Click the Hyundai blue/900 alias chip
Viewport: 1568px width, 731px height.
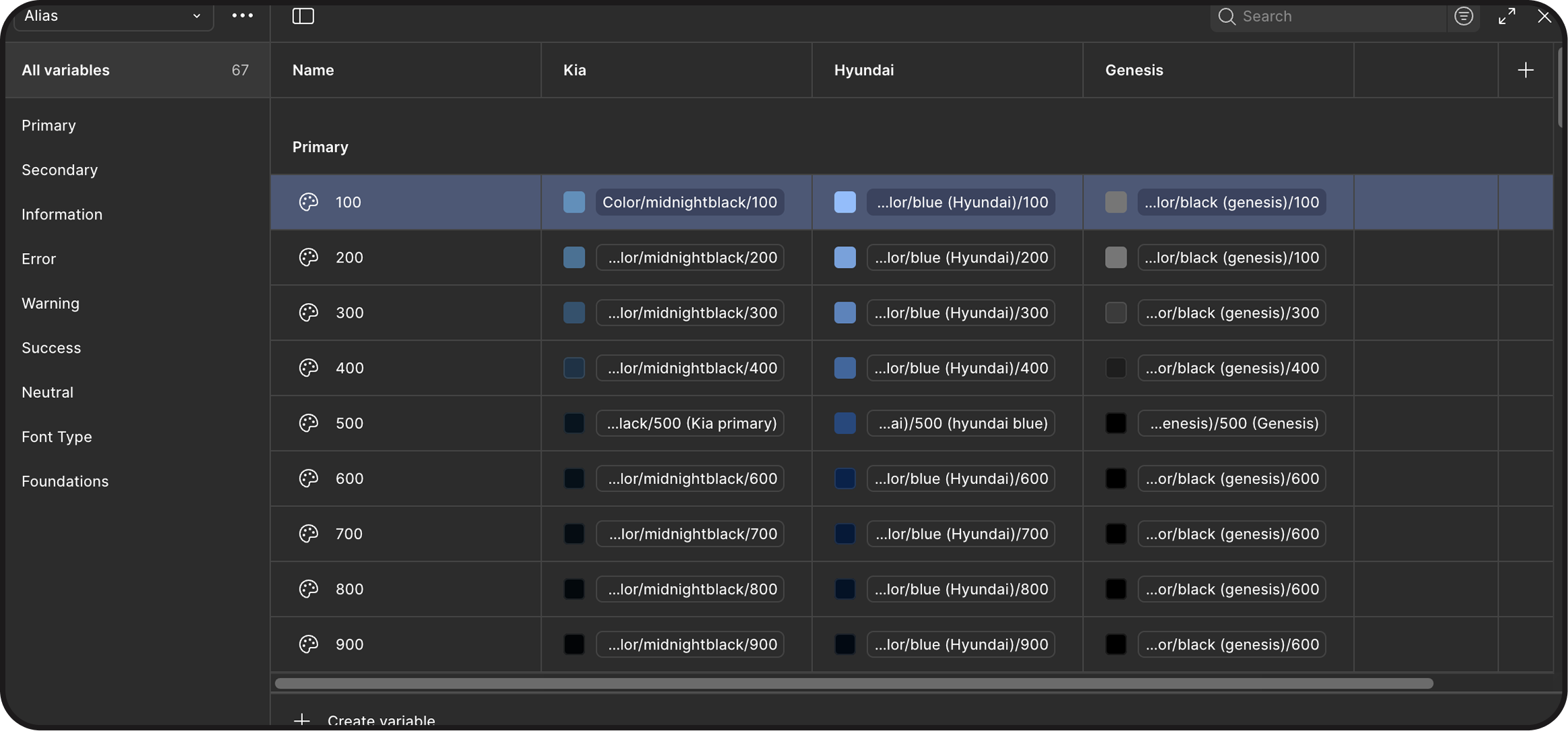(961, 644)
